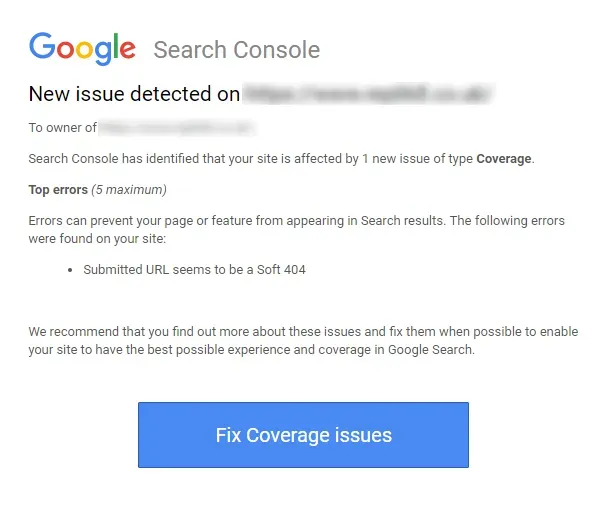Click 'were found on your site:' line

pos(97,238)
